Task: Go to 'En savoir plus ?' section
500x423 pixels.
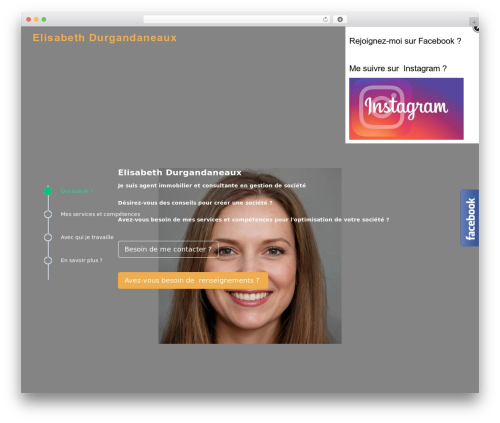Action: [81, 260]
